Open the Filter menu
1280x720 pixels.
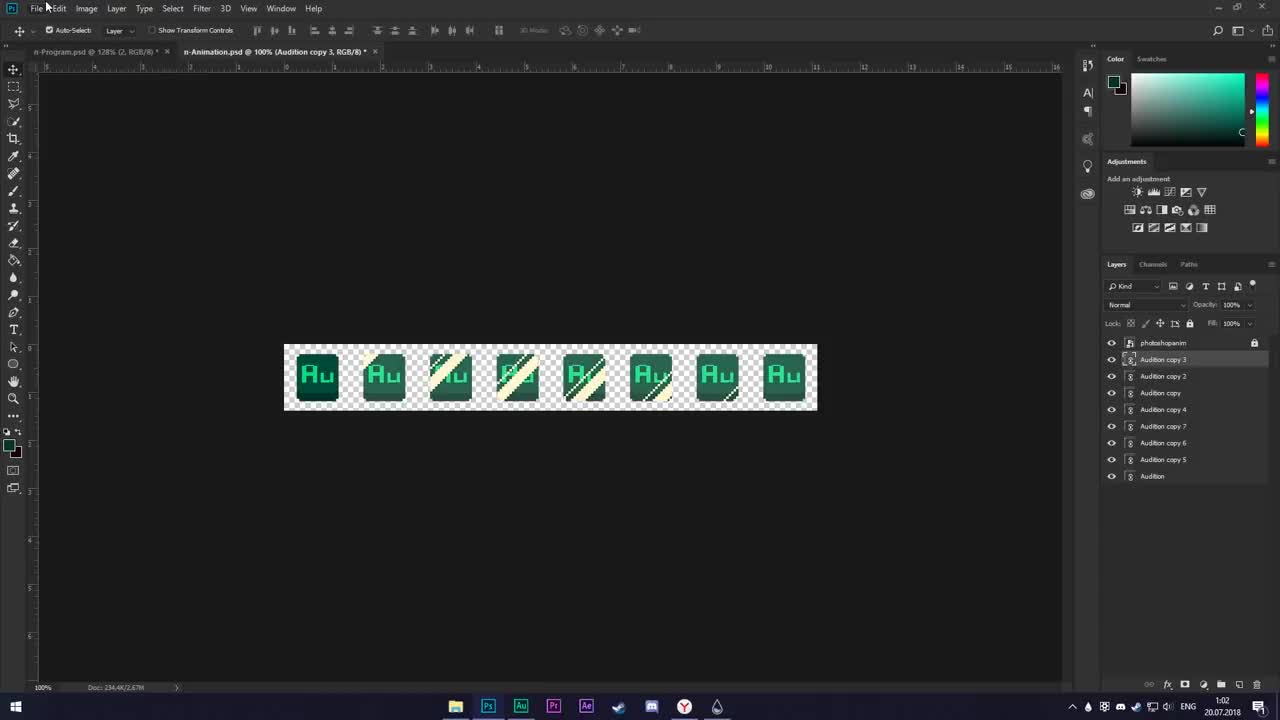click(202, 8)
